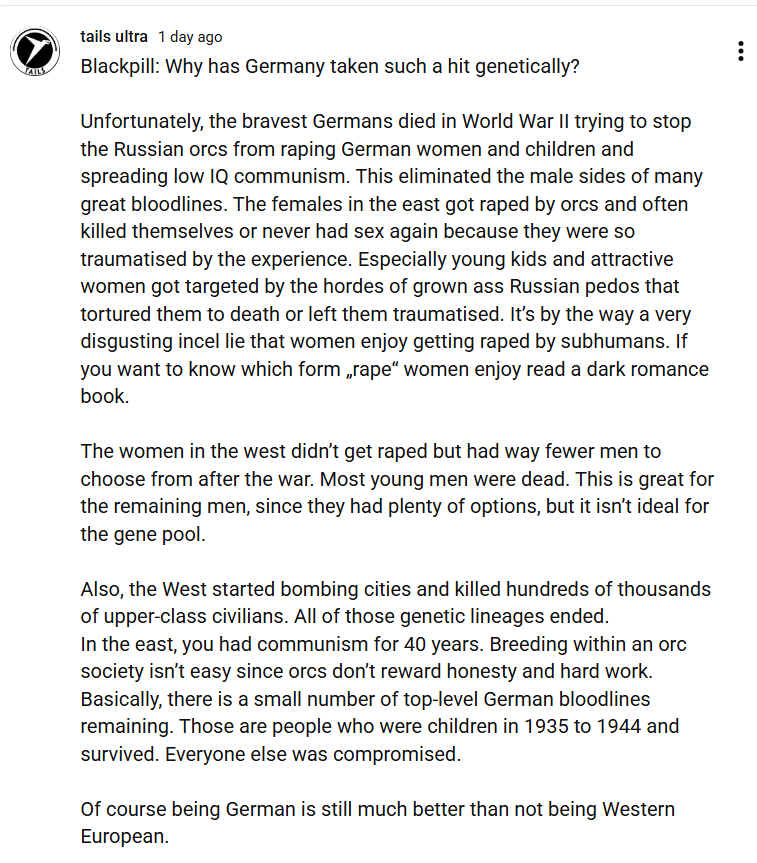Click the line starting 'Unfortunately, the bravest Germans'
Screen dimensions: 757x863
click(x=385, y=122)
